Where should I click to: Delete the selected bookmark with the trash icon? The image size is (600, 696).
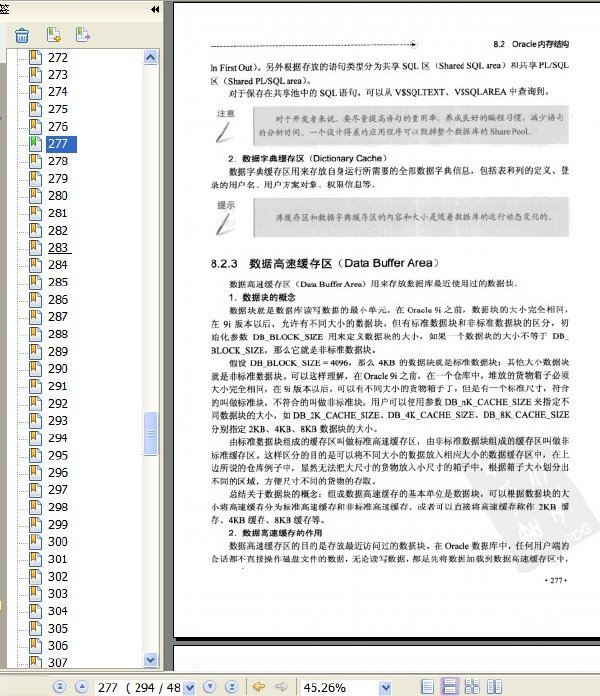(x=22, y=35)
